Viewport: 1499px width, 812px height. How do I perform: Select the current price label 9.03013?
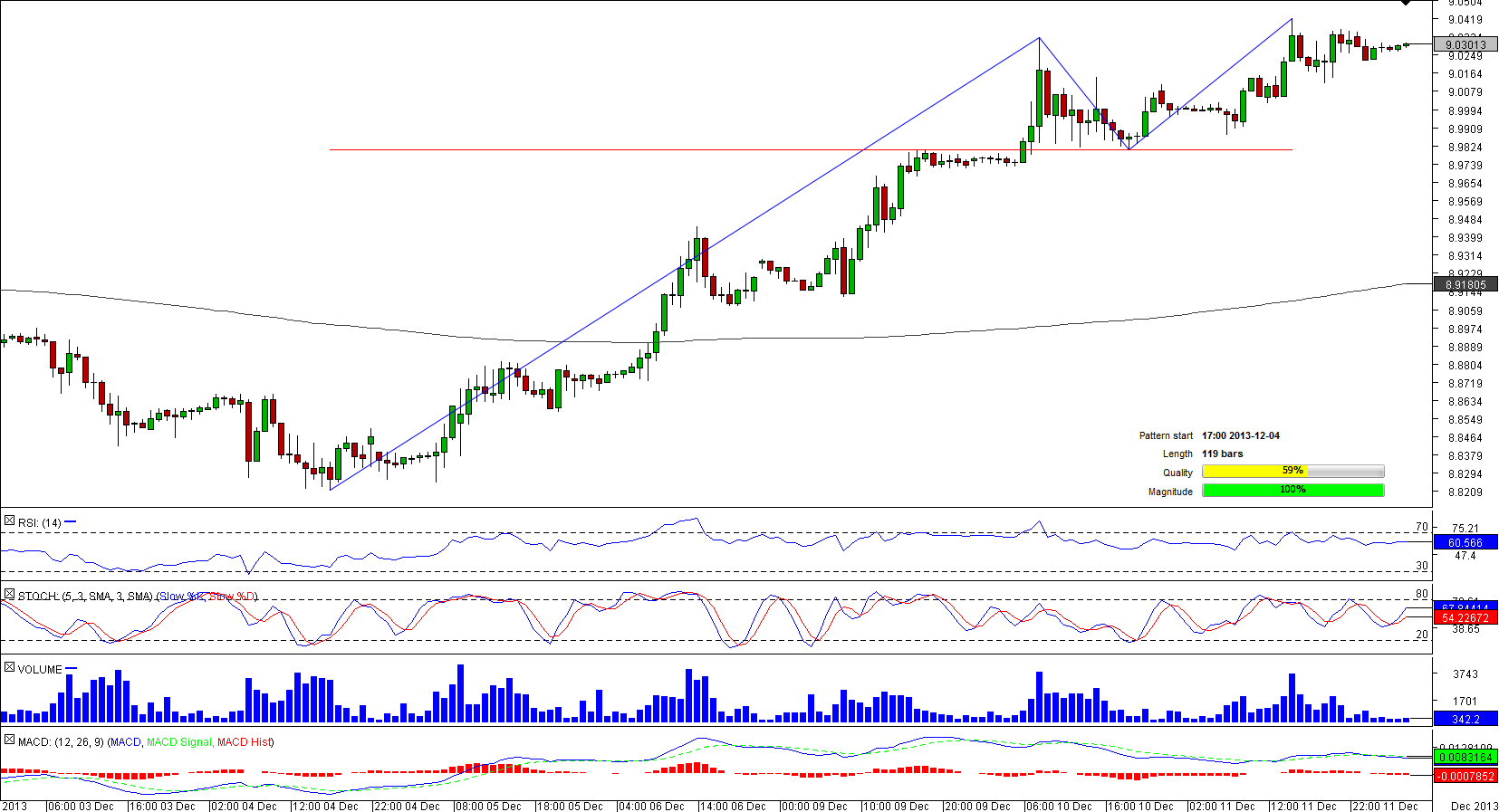pos(1465,44)
